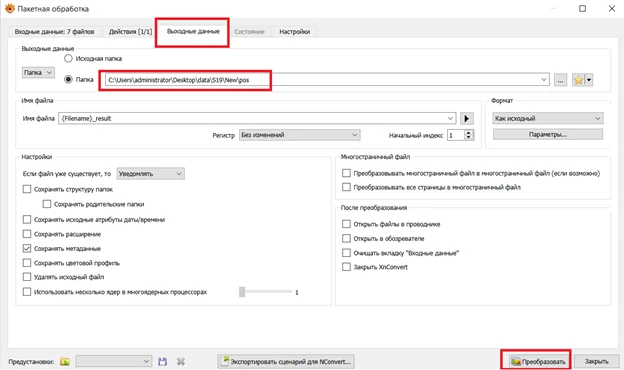The image size is (624, 370).
Task: Save the preset with floppy disk icon
Action: (x=162, y=361)
